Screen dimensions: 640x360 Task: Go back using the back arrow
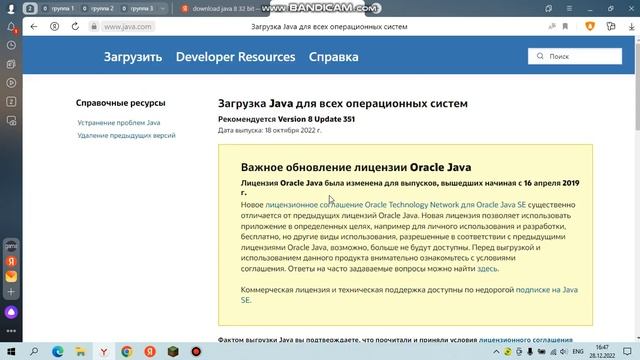34,27
